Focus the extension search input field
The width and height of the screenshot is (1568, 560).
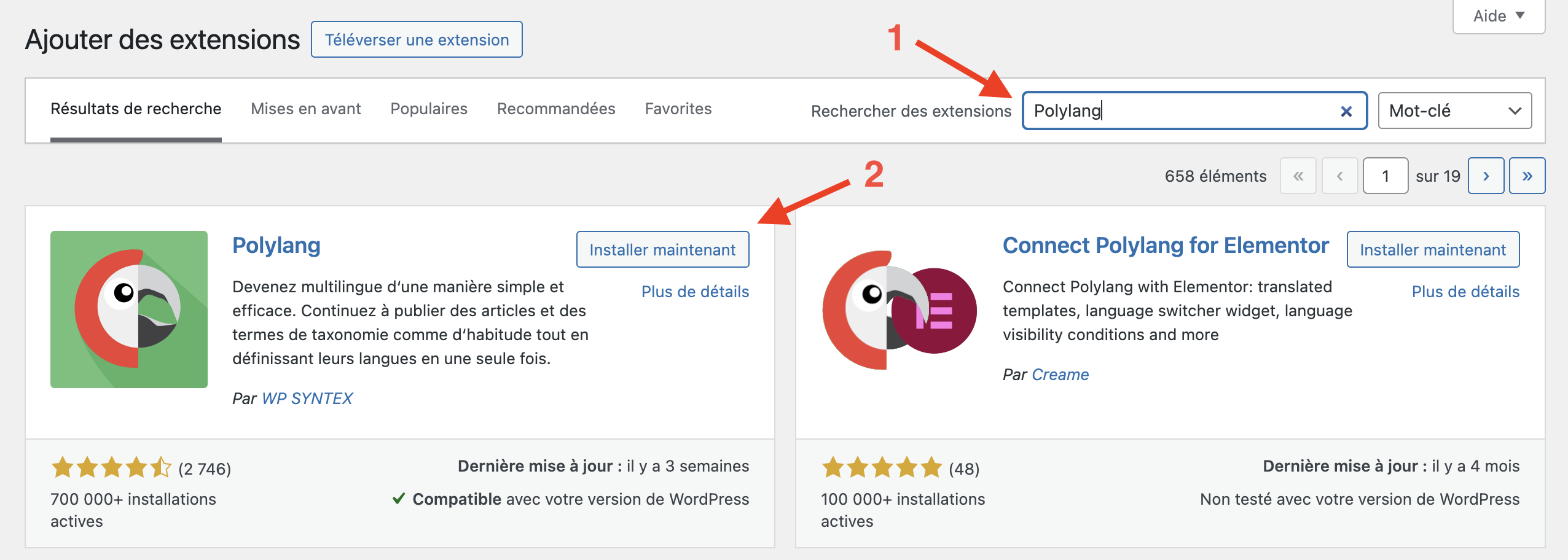(x=1180, y=111)
